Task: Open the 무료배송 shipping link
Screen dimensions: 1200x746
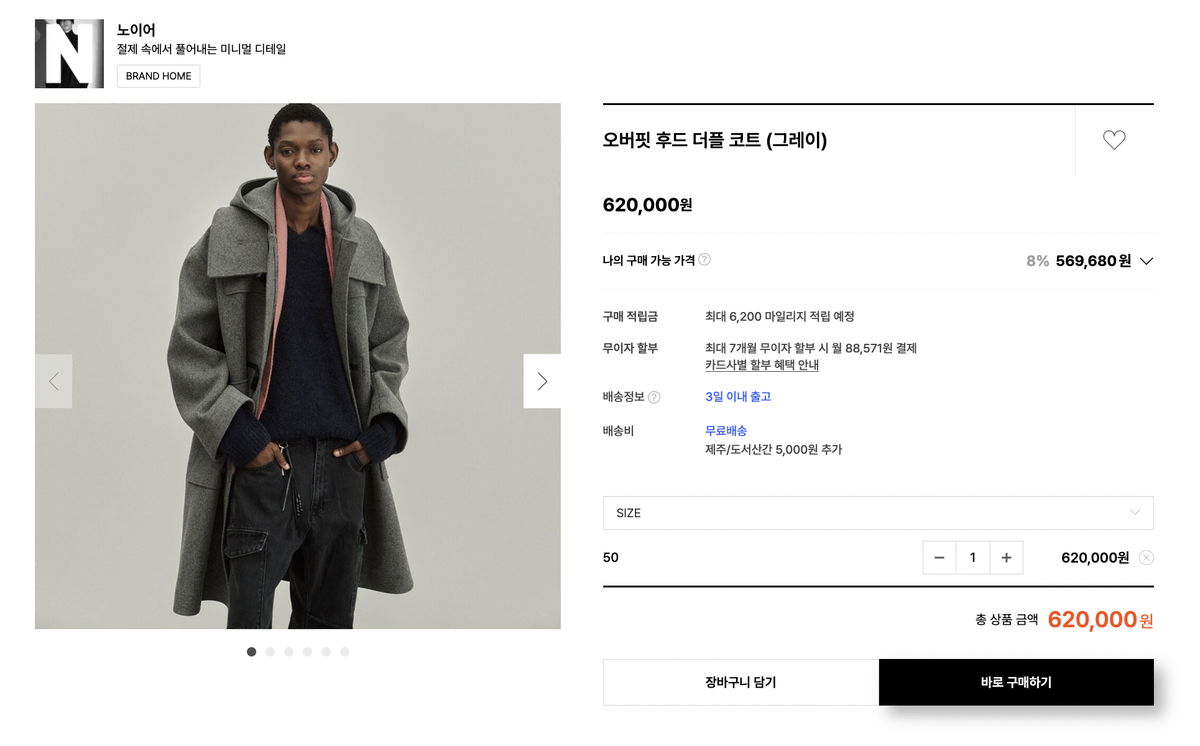Action: coord(726,431)
